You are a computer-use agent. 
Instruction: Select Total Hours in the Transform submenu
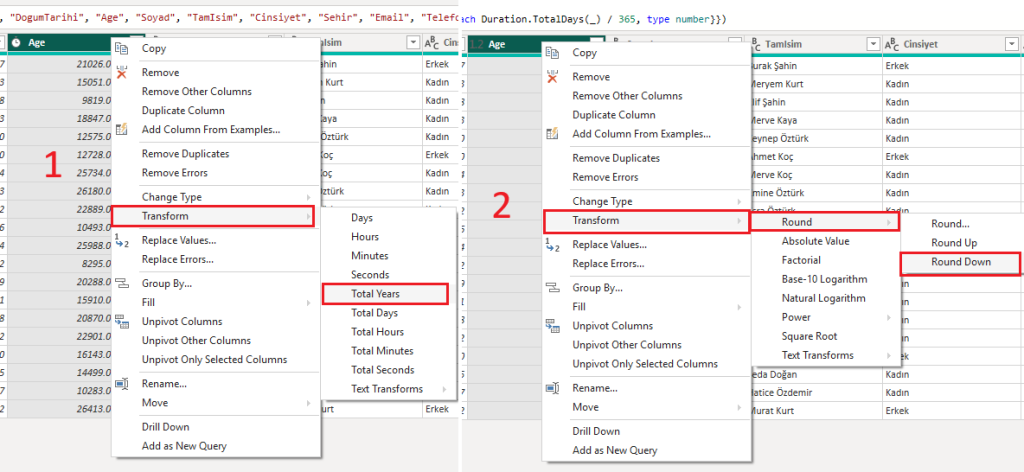377,332
